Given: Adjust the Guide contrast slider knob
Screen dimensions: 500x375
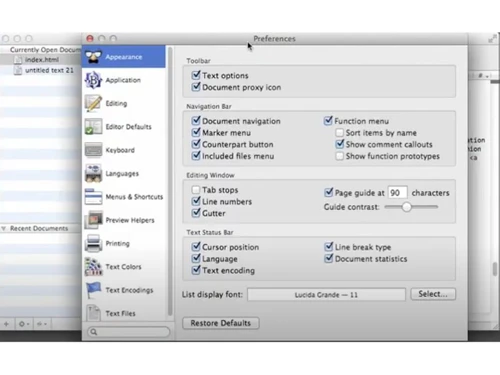Looking at the screenshot, I should click(x=406, y=207).
